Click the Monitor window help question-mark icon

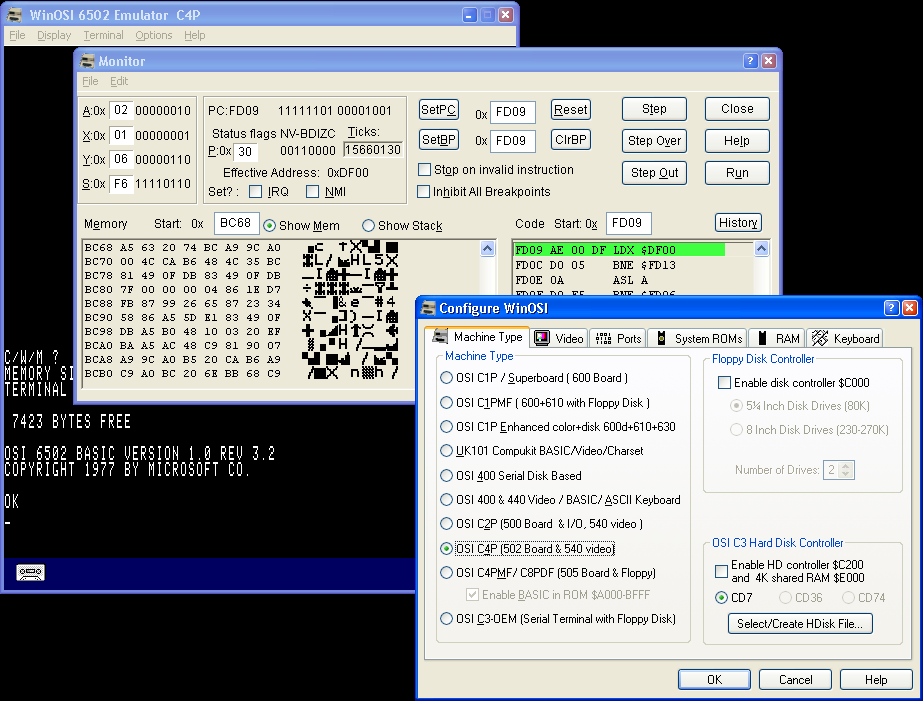(750, 61)
